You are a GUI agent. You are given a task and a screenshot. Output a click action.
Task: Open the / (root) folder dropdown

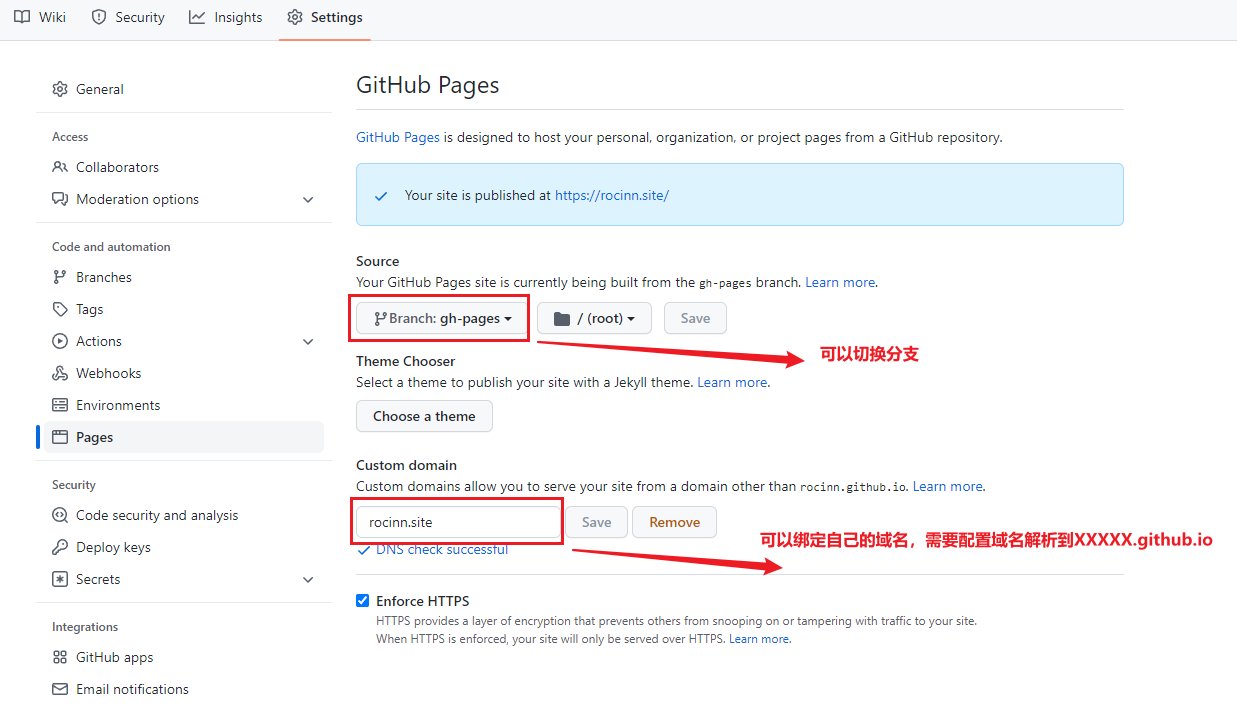[x=594, y=318]
